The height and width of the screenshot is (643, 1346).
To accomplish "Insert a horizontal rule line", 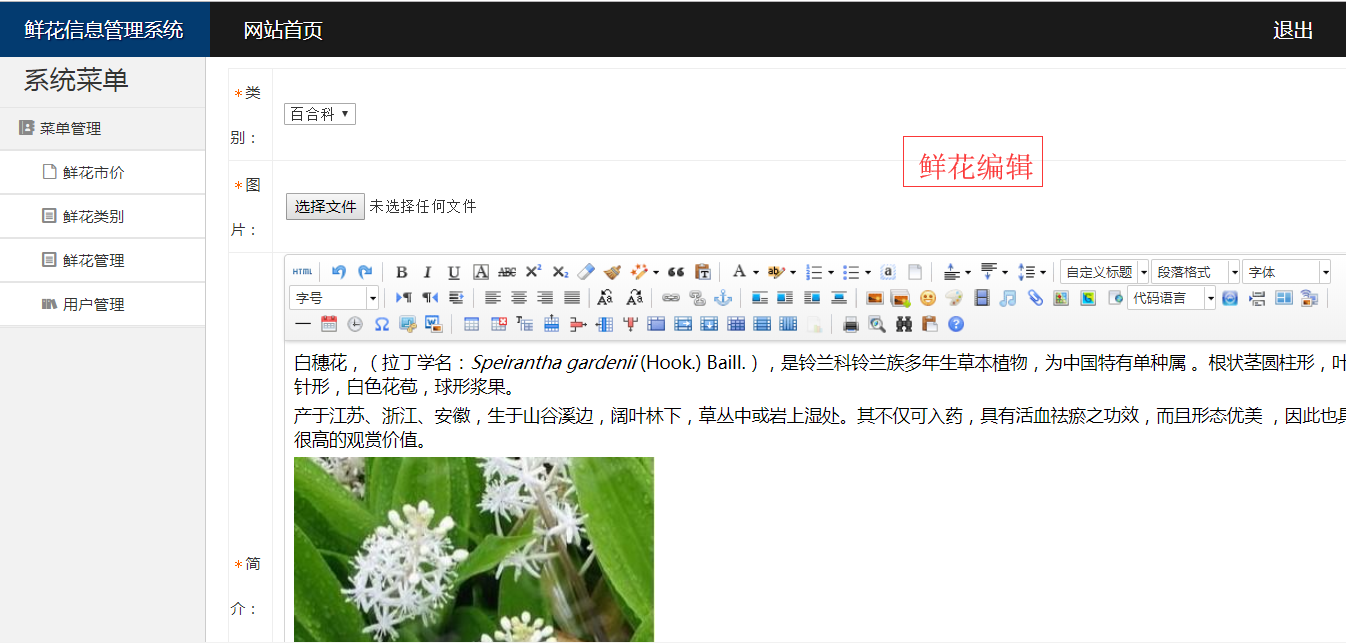I will click(x=303, y=324).
